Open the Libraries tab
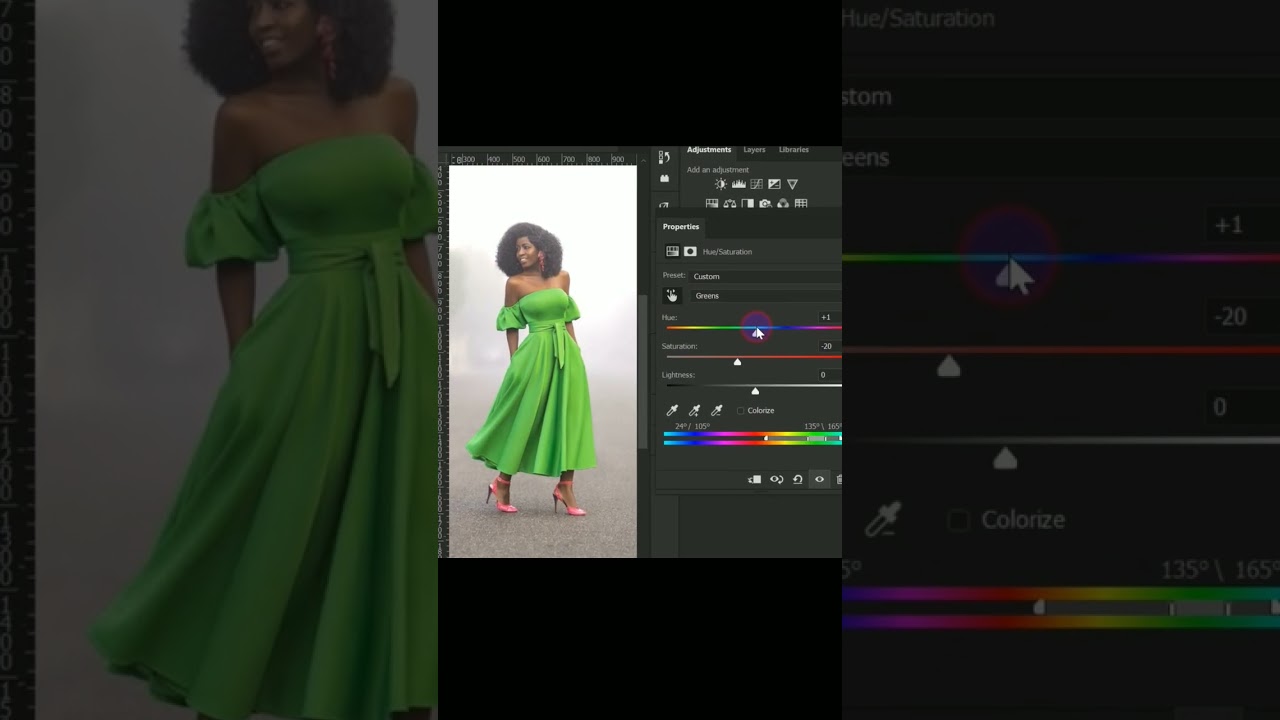 (x=794, y=150)
